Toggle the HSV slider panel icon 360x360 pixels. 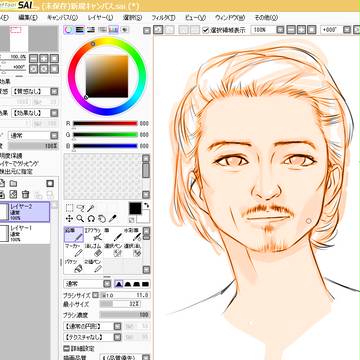91,30
